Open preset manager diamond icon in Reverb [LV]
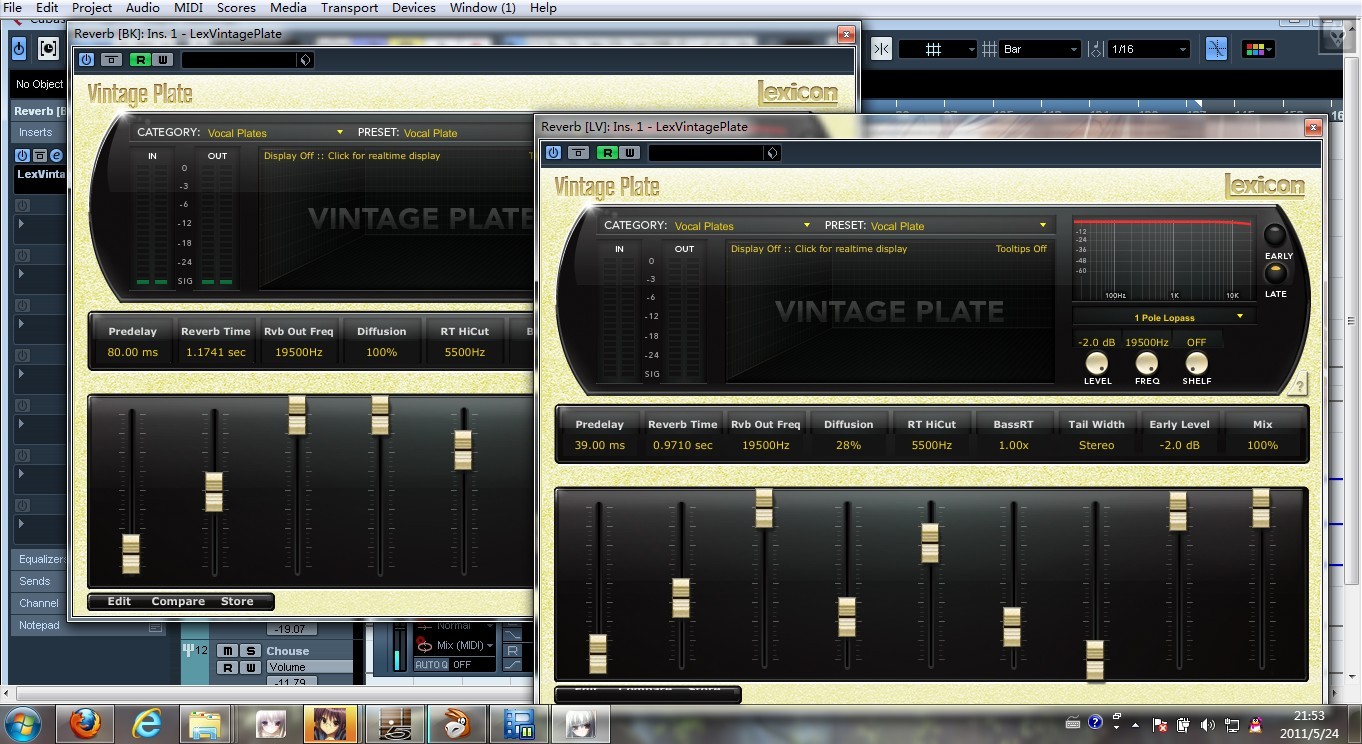The height and width of the screenshot is (744, 1362). [x=772, y=153]
